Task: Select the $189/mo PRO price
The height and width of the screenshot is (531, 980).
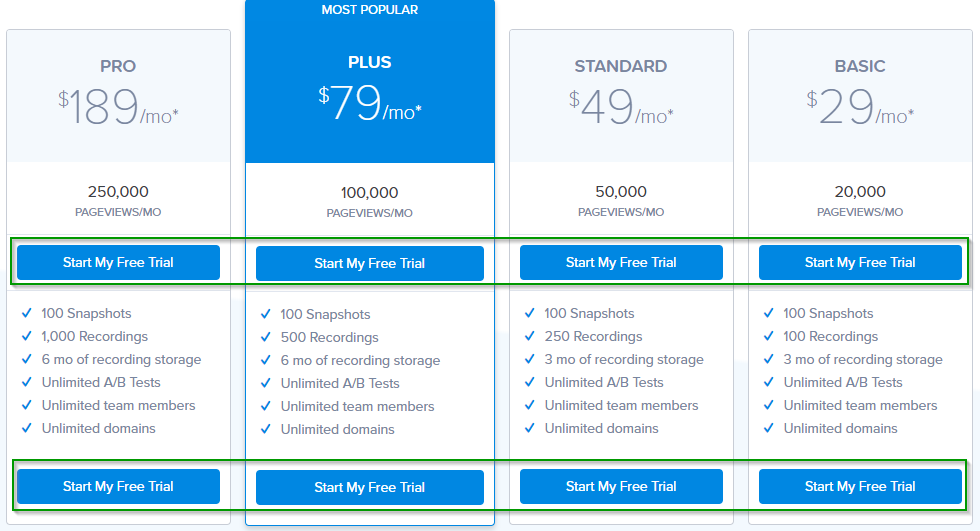Action: [x=118, y=108]
